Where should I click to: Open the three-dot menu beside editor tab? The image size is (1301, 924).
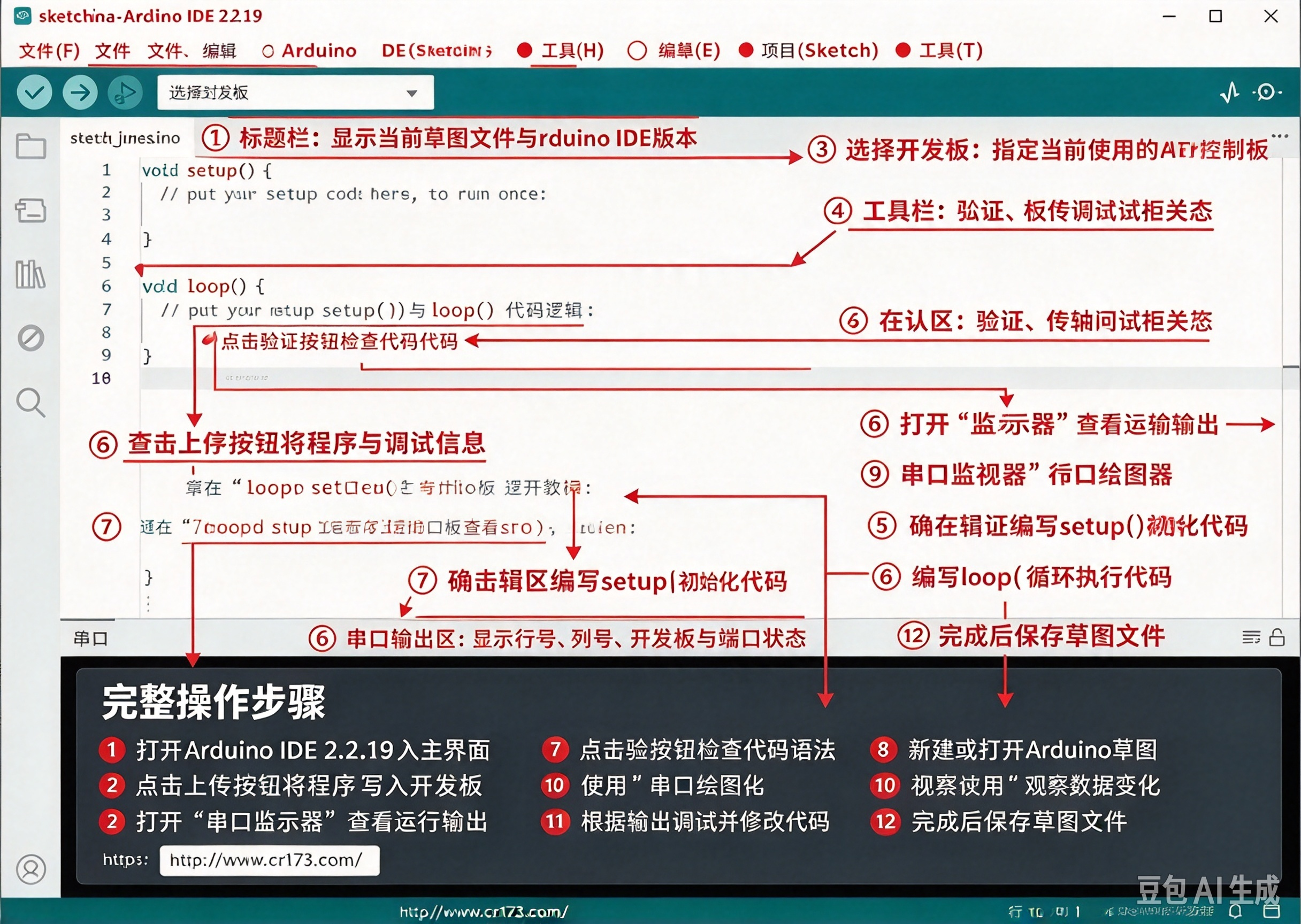tap(1280, 136)
